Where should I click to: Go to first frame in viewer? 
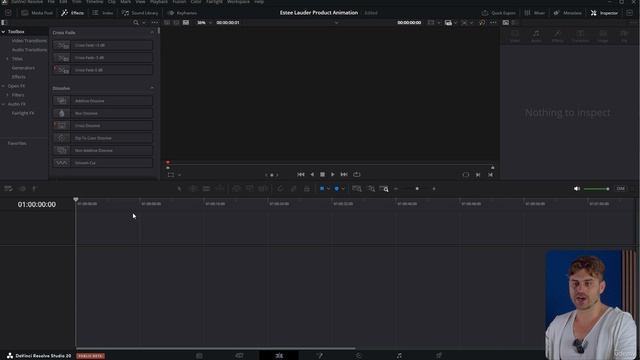(301, 174)
